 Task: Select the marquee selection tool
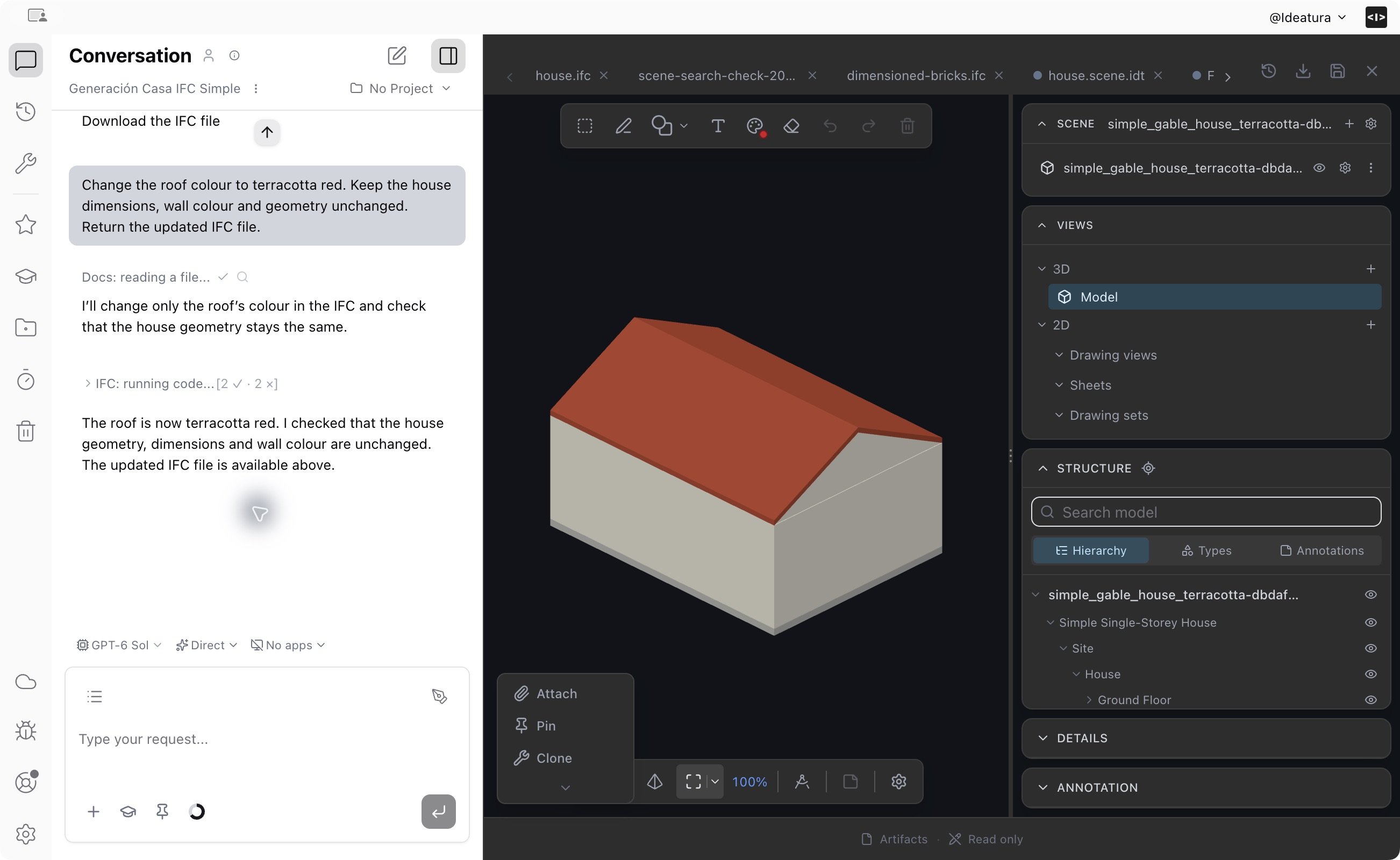(584, 126)
